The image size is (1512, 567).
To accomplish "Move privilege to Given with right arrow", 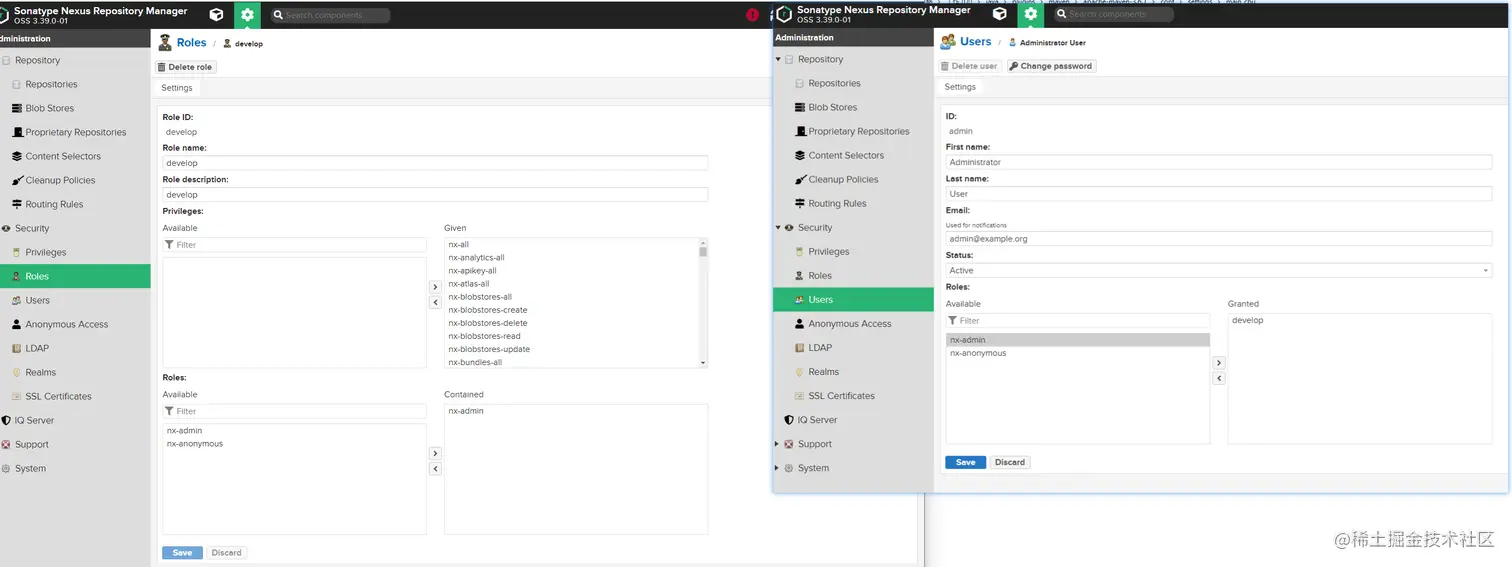I will pos(435,286).
